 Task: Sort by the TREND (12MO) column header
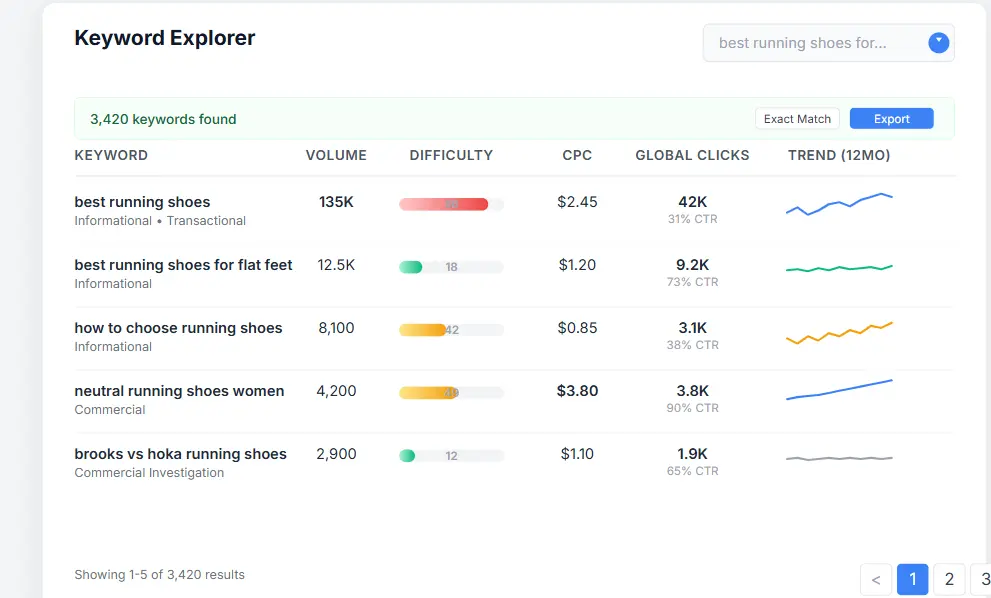pyautogui.click(x=839, y=156)
